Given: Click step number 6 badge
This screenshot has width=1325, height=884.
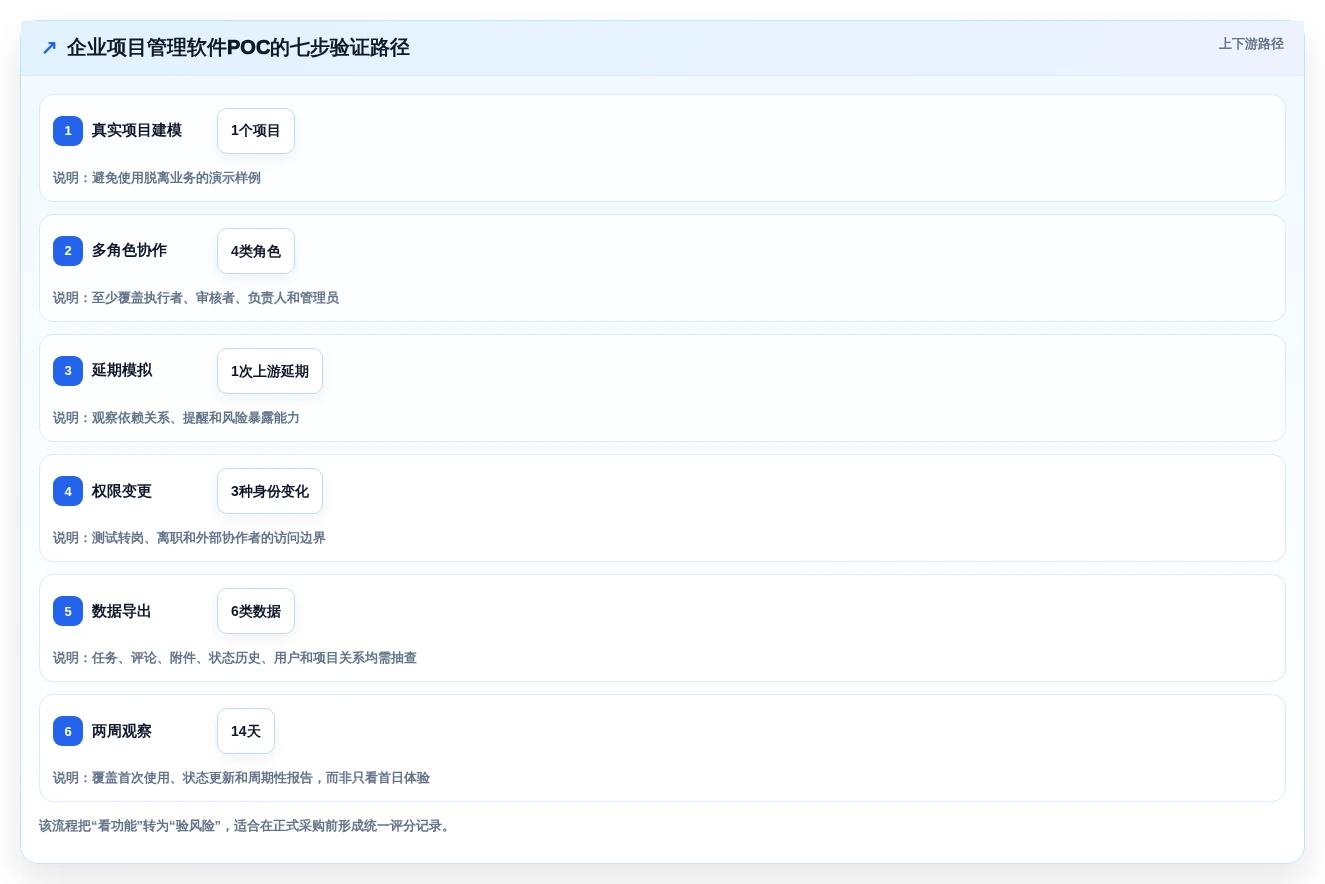Looking at the screenshot, I should [x=68, y=731].
